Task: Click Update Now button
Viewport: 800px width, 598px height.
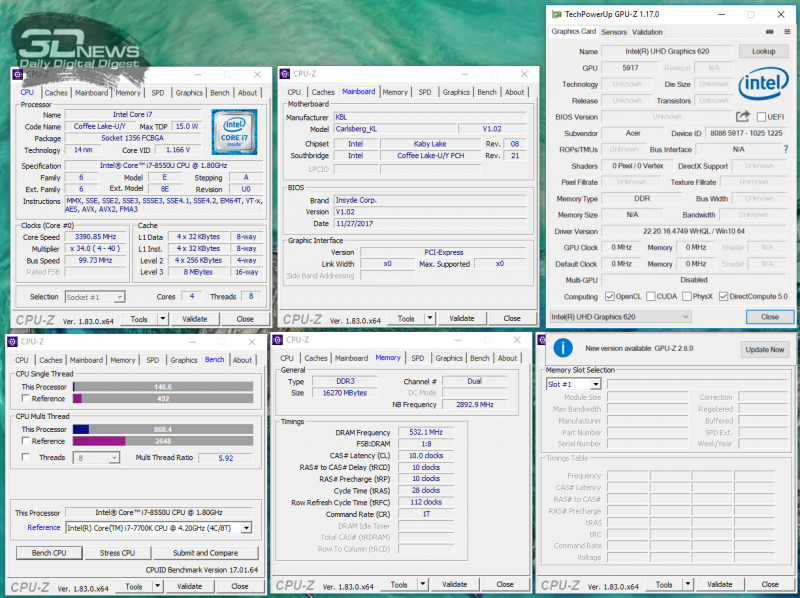Action: click(764, 350)
